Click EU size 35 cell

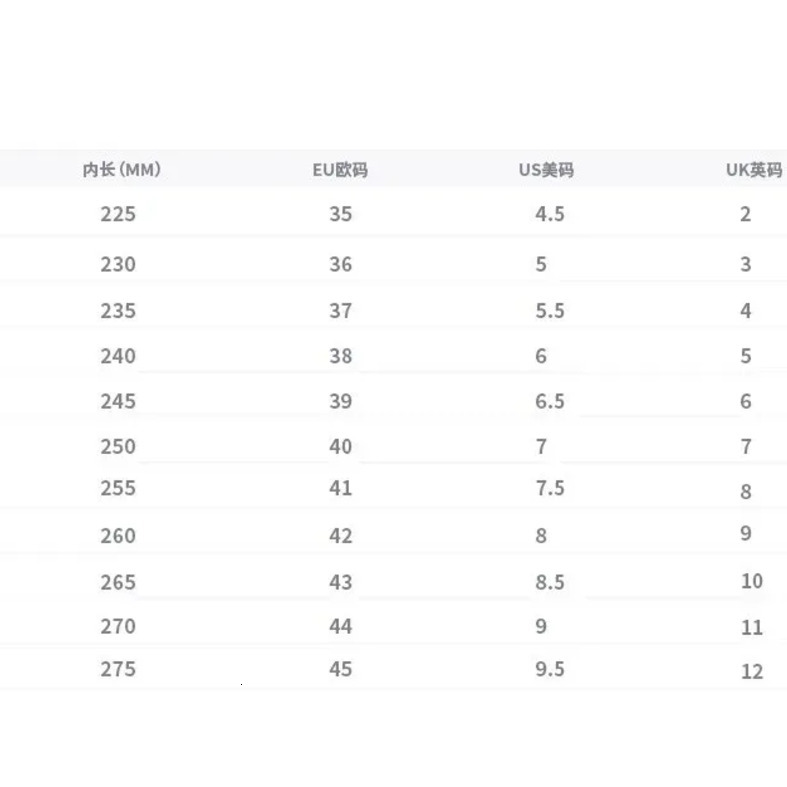pyautogui.click(x=341, y=214)
